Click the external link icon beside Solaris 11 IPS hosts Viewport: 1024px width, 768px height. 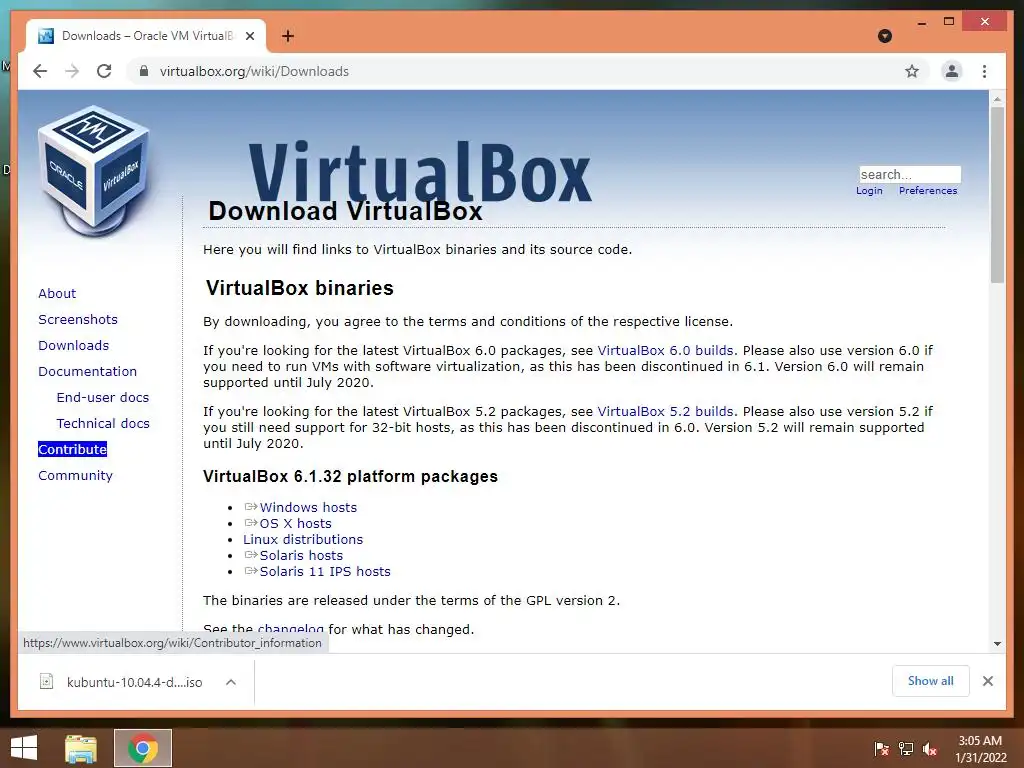click(x=251, y=571)
